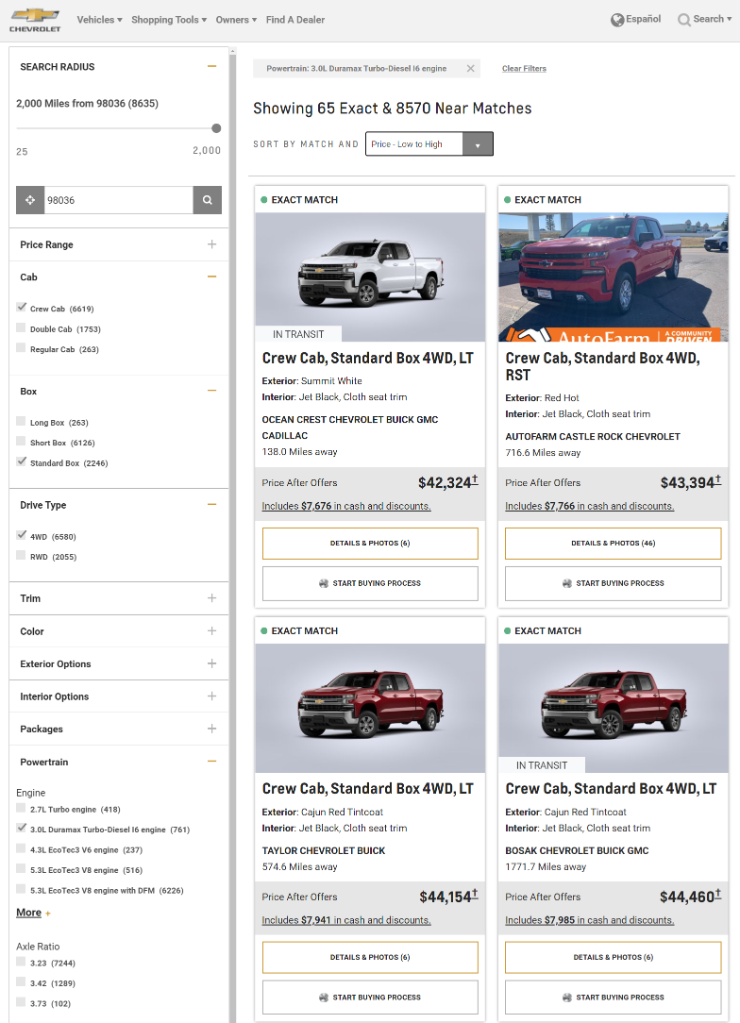Open Search via the magnifier icon in header
This screenshot has height=1023, width=740.
684,20
